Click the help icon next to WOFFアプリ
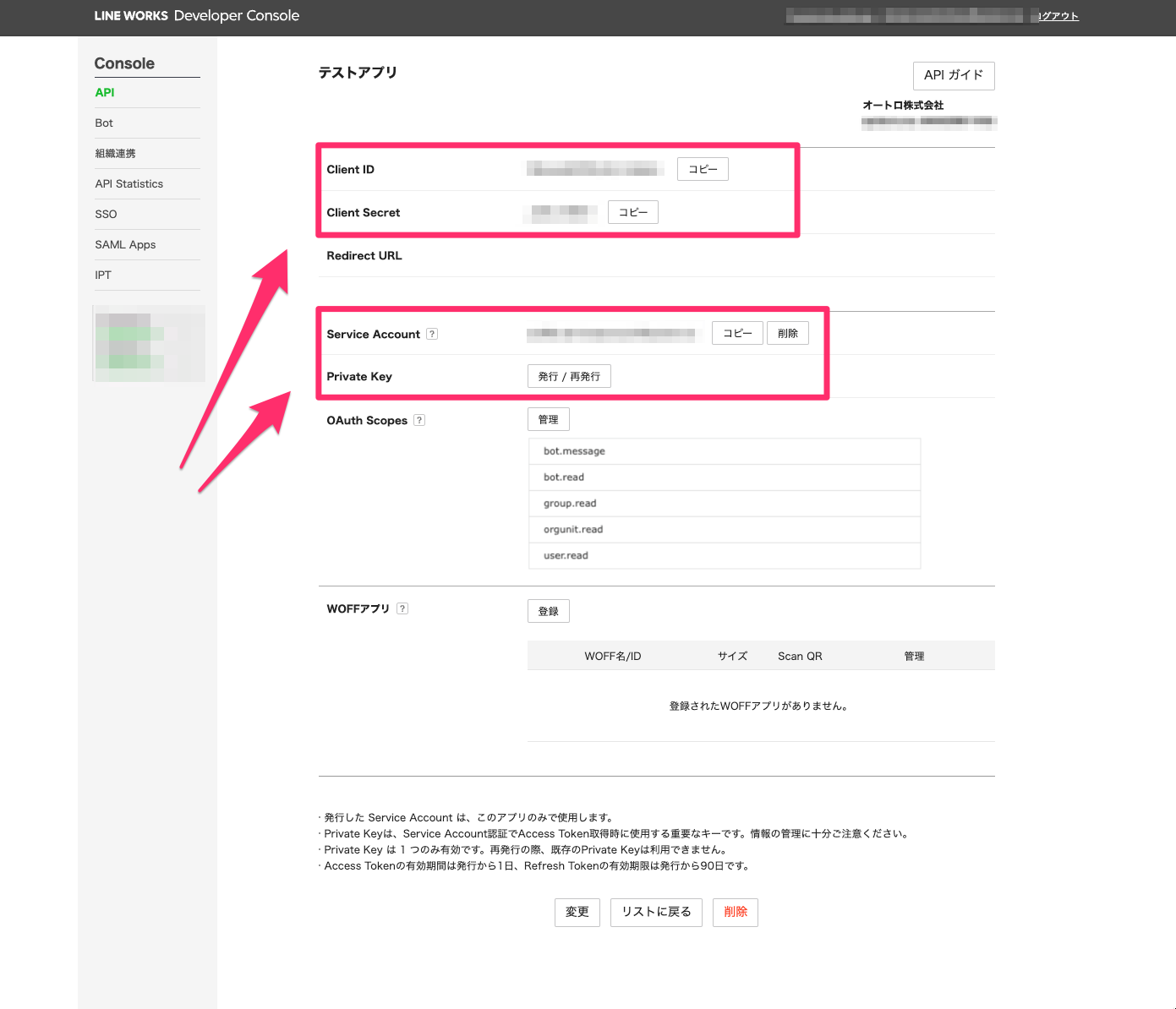This screenshot has width=1176, height=1009. (402, 608)
